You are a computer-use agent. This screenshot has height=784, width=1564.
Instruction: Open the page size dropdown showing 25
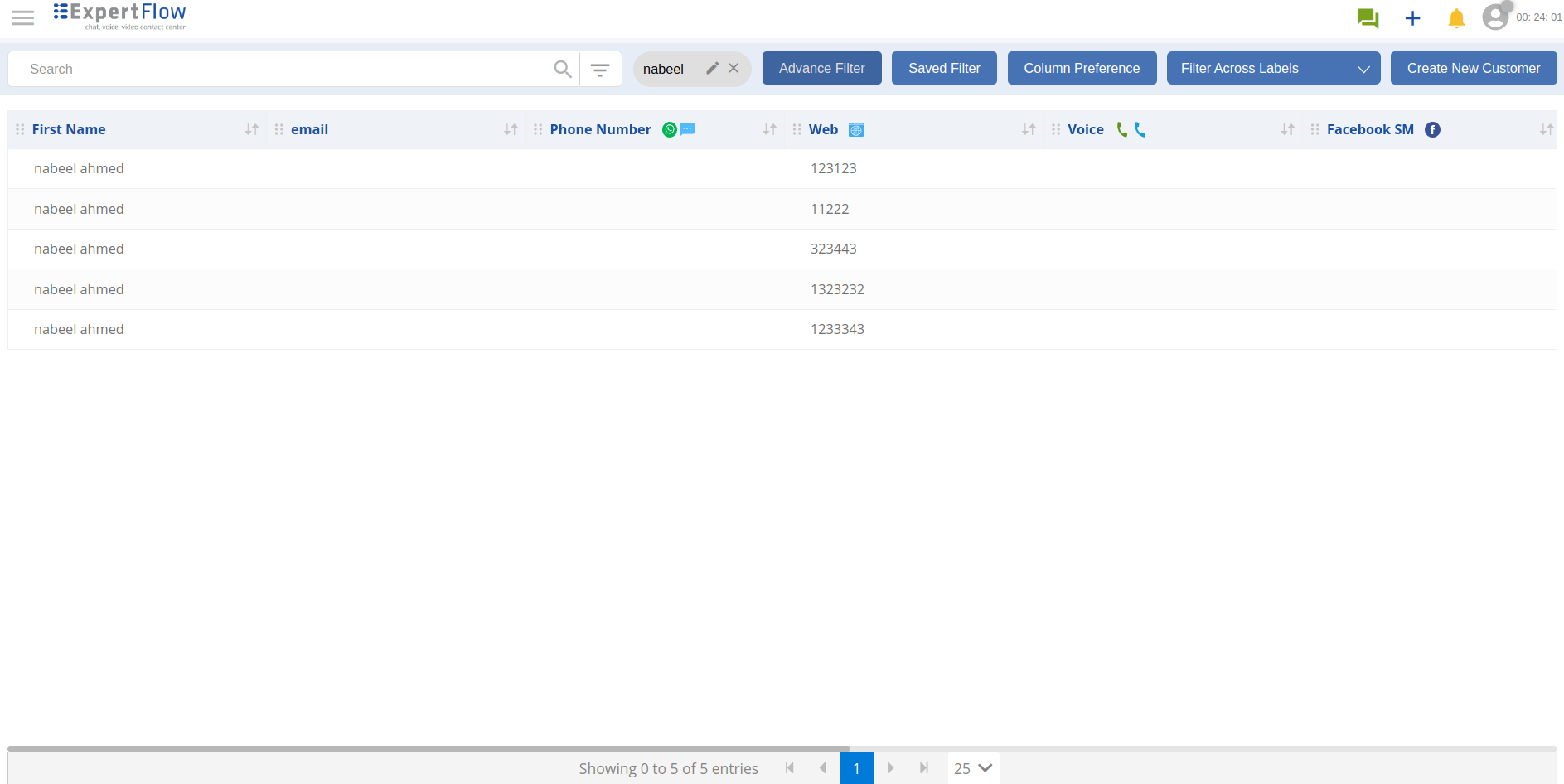973,768
